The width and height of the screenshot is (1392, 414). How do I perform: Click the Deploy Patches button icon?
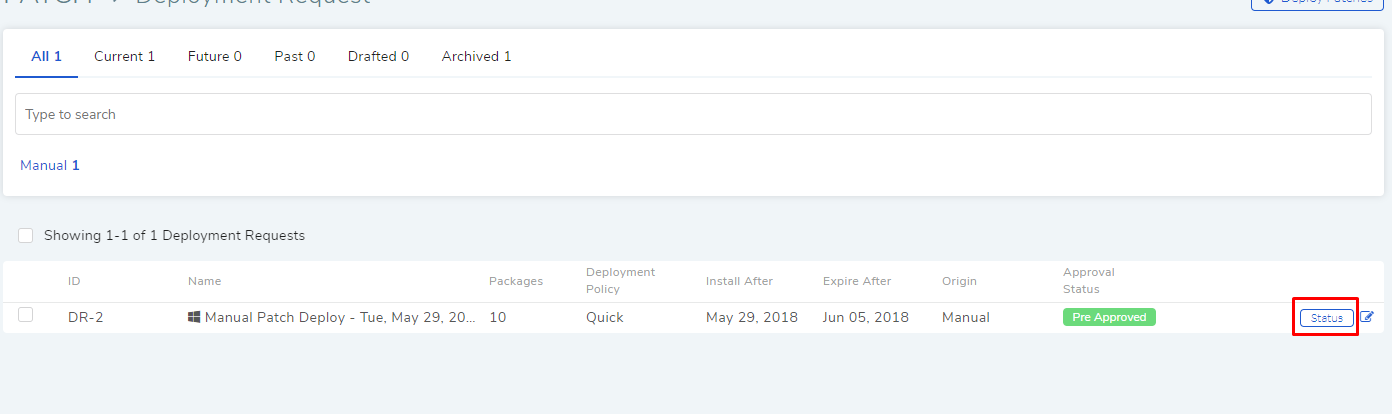tap(1269, 3)
